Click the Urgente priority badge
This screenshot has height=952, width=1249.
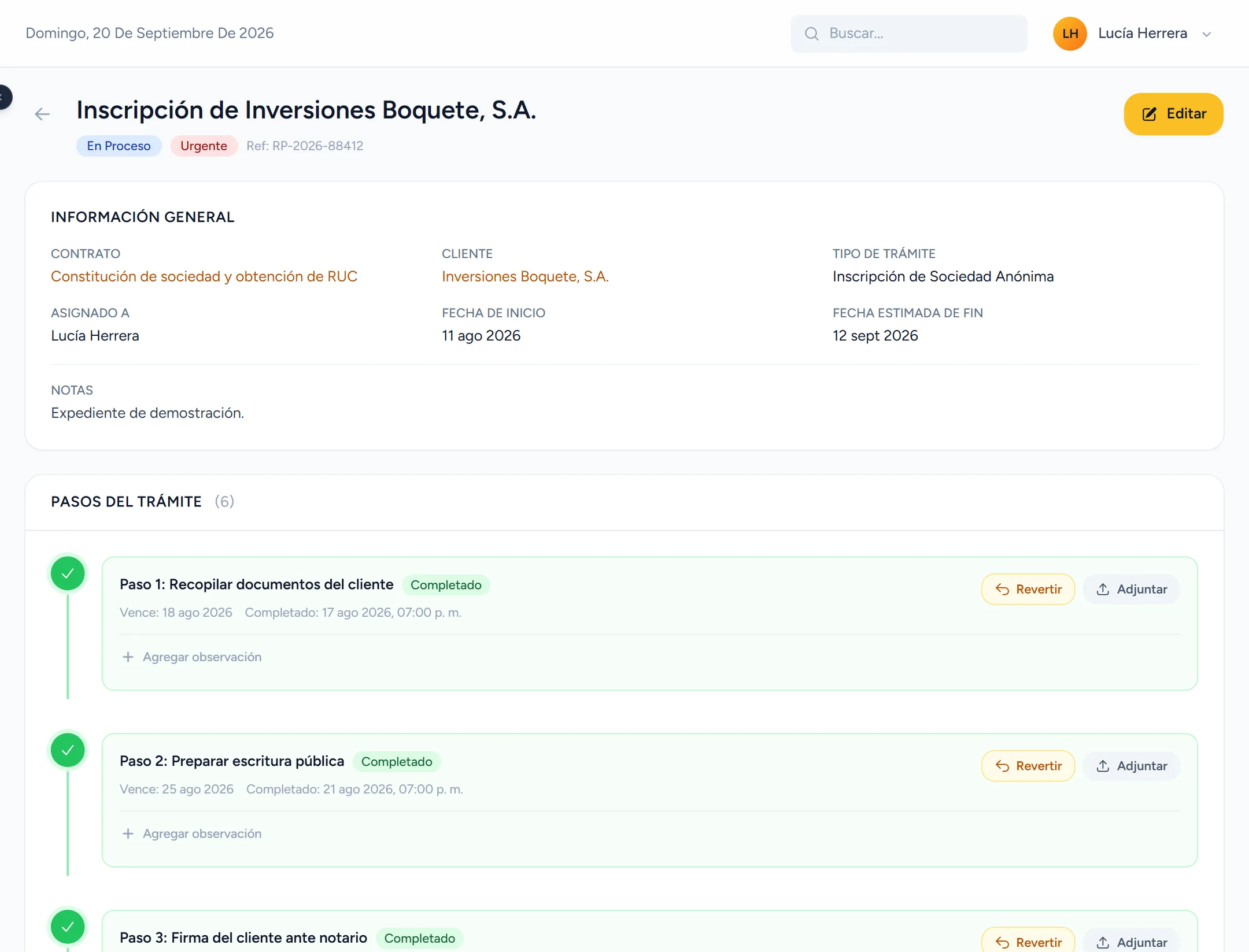pyautogui.click(x=204, y=146)
